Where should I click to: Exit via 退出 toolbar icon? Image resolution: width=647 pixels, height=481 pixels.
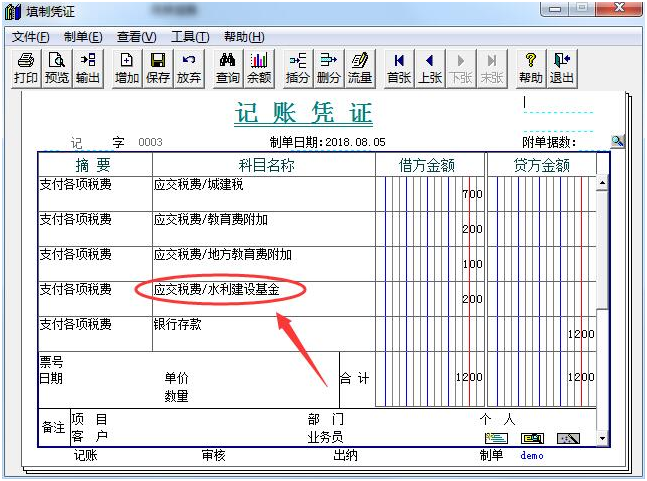coord(562,68)
